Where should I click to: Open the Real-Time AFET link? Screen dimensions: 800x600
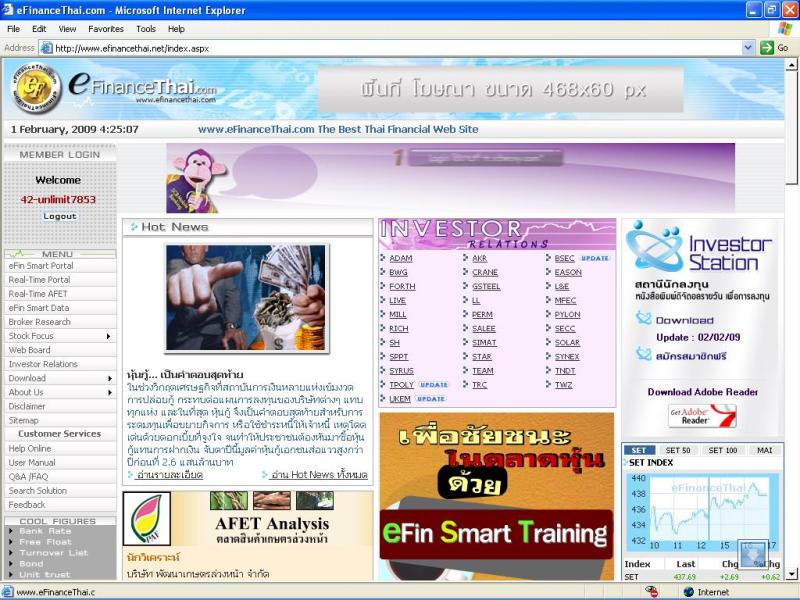pos(38,294)
